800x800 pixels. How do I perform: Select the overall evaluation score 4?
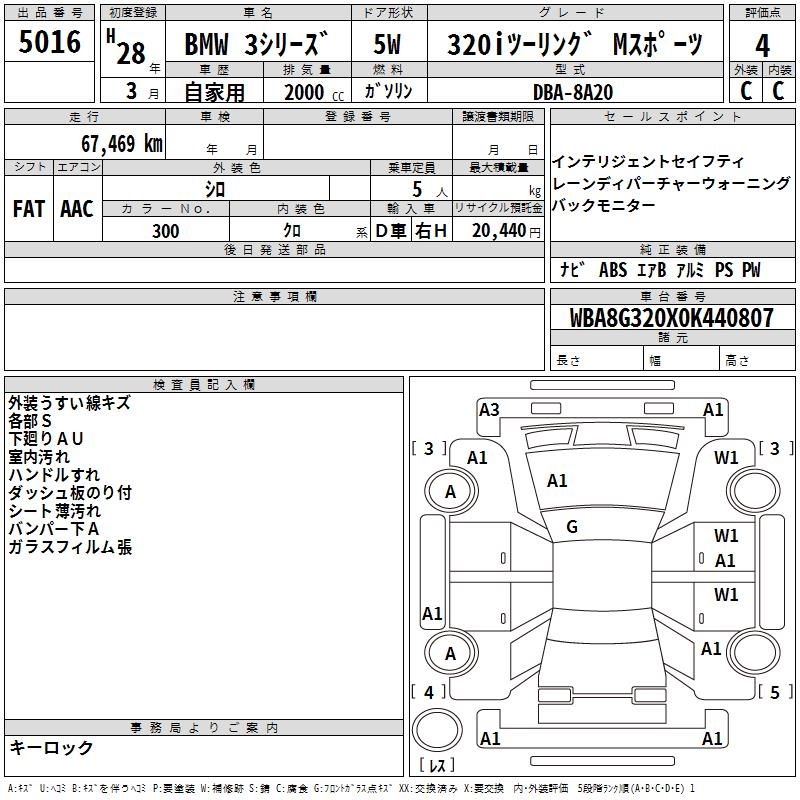[x=762, y=45]
